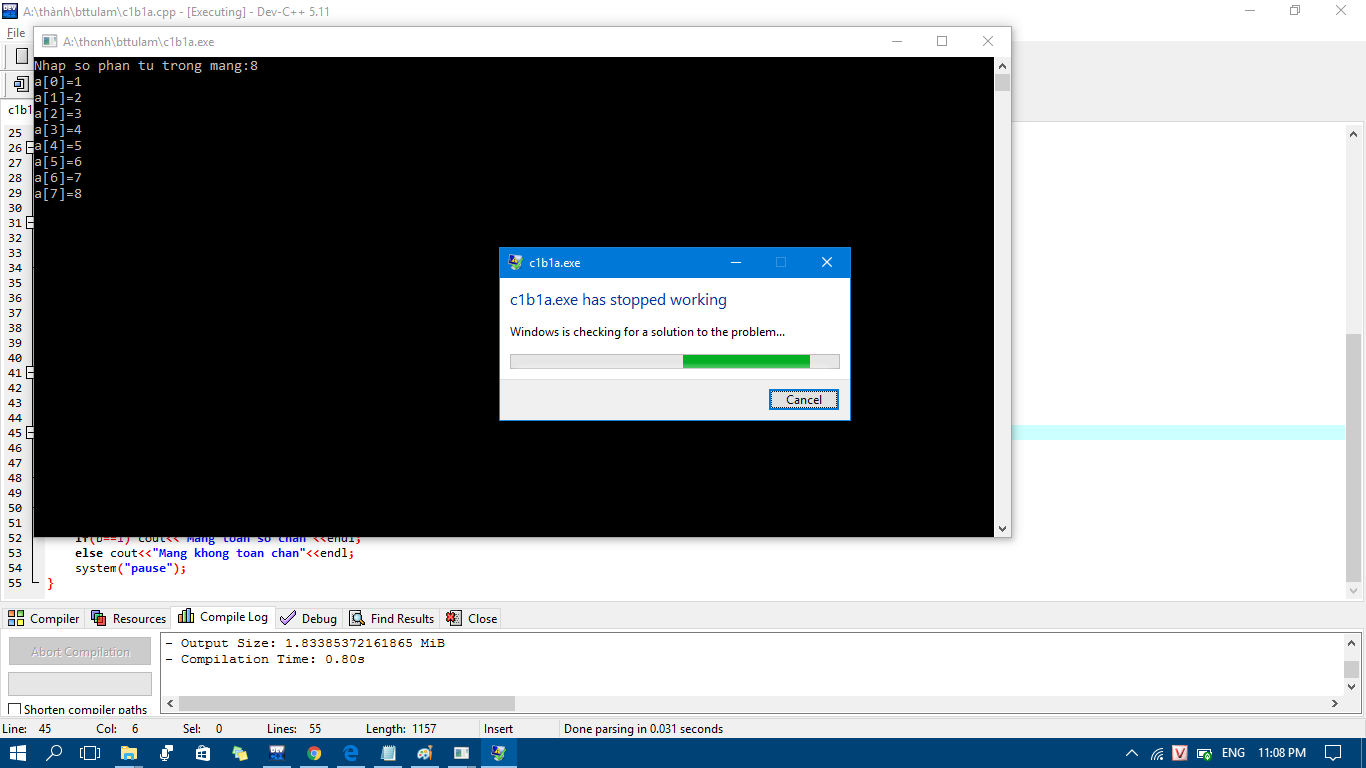Click the Microsoft Store taskbar icon
Screen dimensions: 1366x768
(203, 753)
